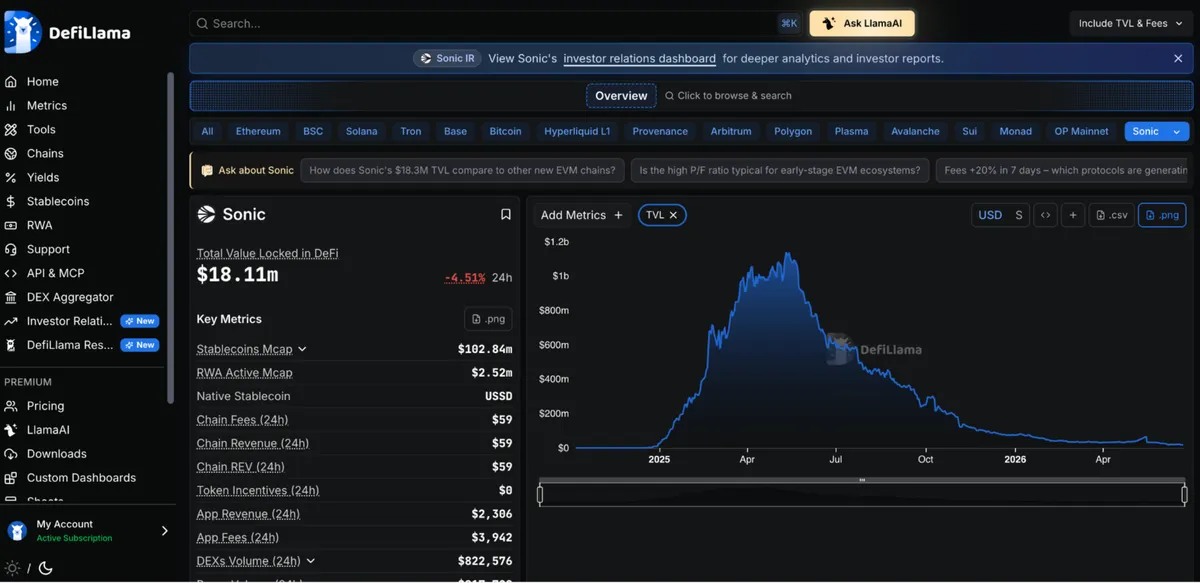Open Home via its sidebar icon
This screenshot has height=583, width=1200.
[x=11, y=82]
